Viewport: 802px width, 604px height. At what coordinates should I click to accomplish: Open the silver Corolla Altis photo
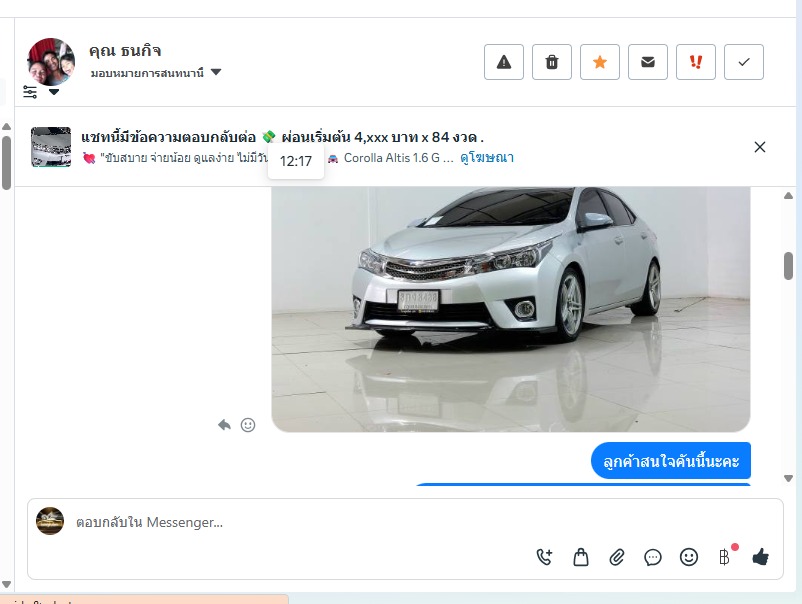pyautogui.click(x=511, y=309)
